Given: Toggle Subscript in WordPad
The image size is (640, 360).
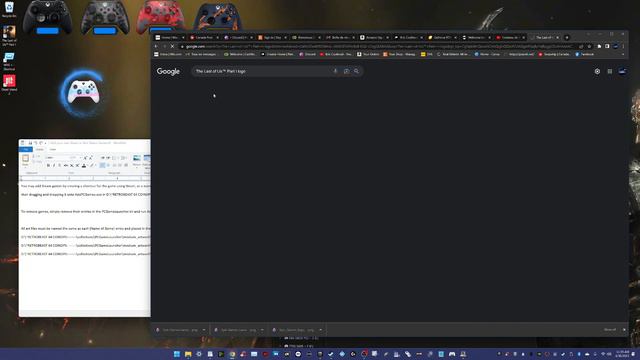Looking at the screenshot, I should pos(71,165).
